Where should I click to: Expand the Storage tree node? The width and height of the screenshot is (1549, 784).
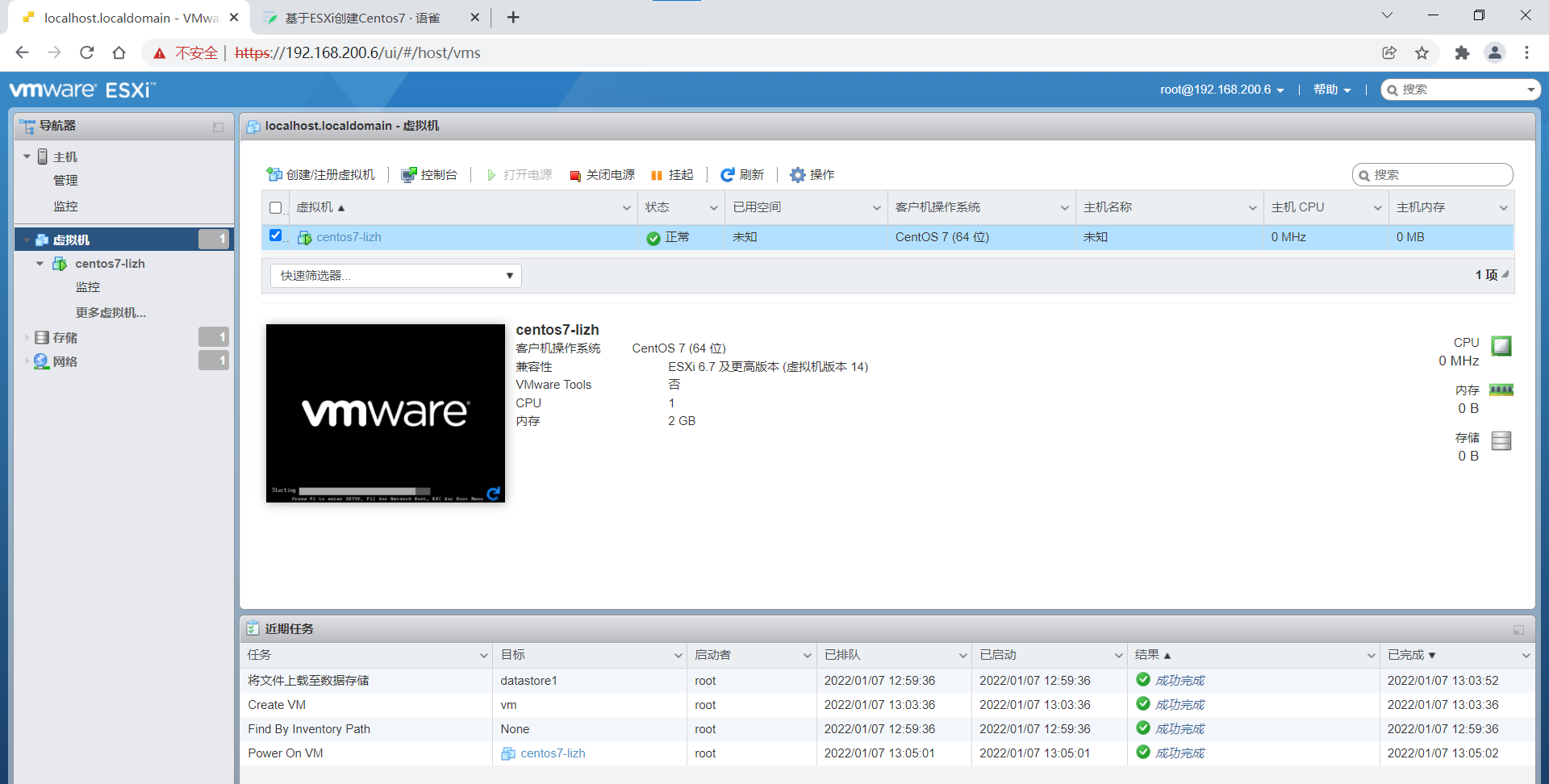[x=27, y=337]
